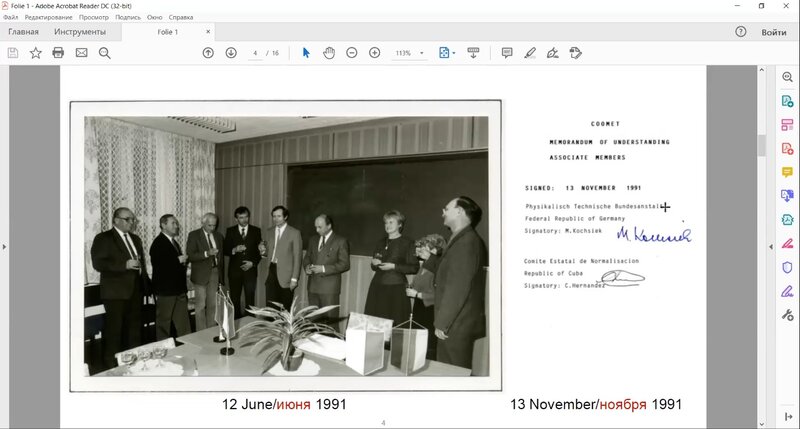This screenshot has width=800, height=429.
Task: Go to next page arrow
Action: [x=231, y=53]
